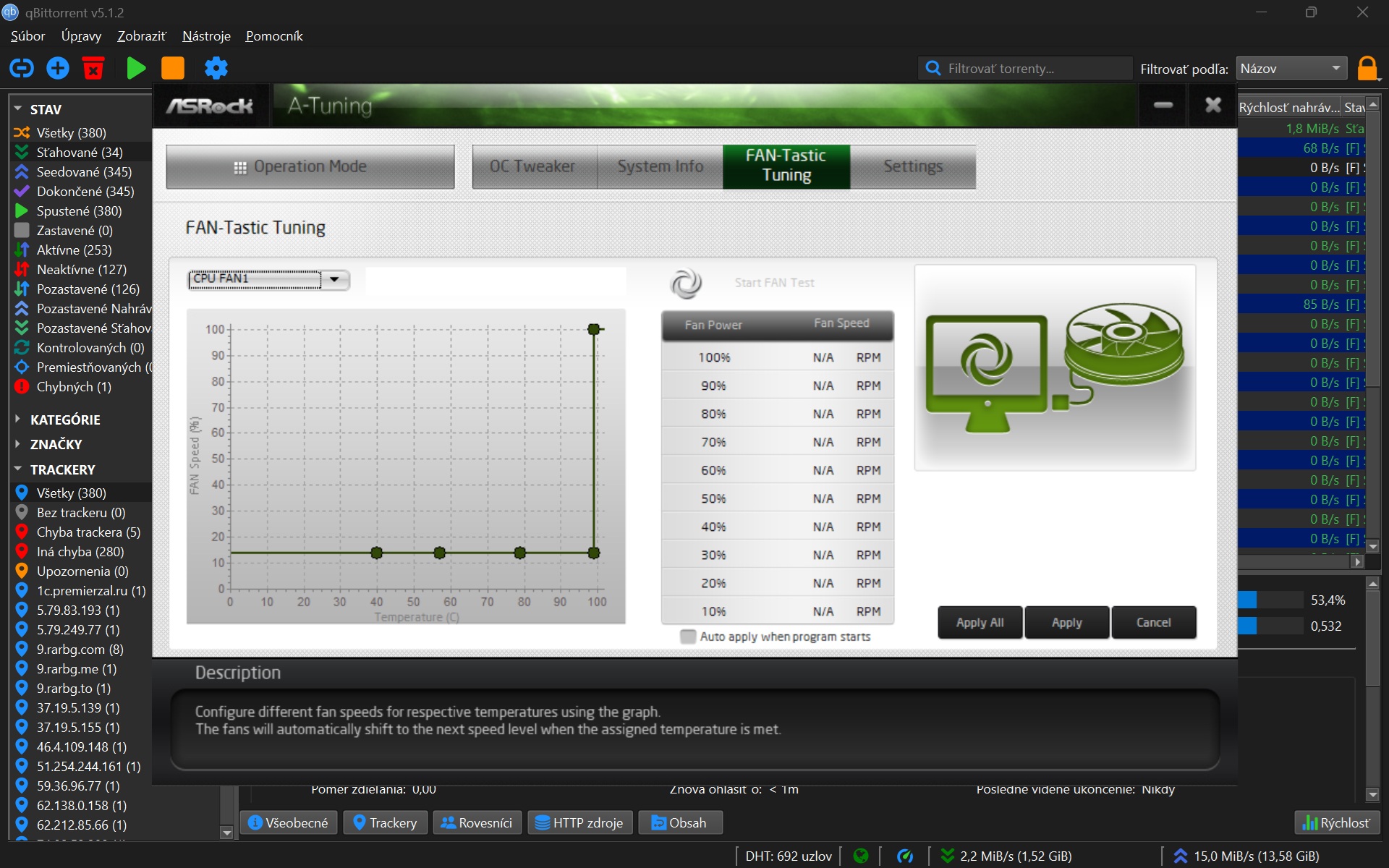Click Start FAN Test swirl icon
The height and width of the screenshot is (868, 1389).
point(685,283)
